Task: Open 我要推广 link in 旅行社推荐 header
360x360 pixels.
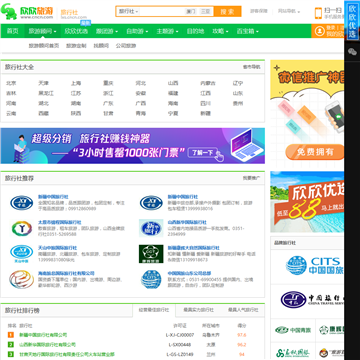Action: 252,178
